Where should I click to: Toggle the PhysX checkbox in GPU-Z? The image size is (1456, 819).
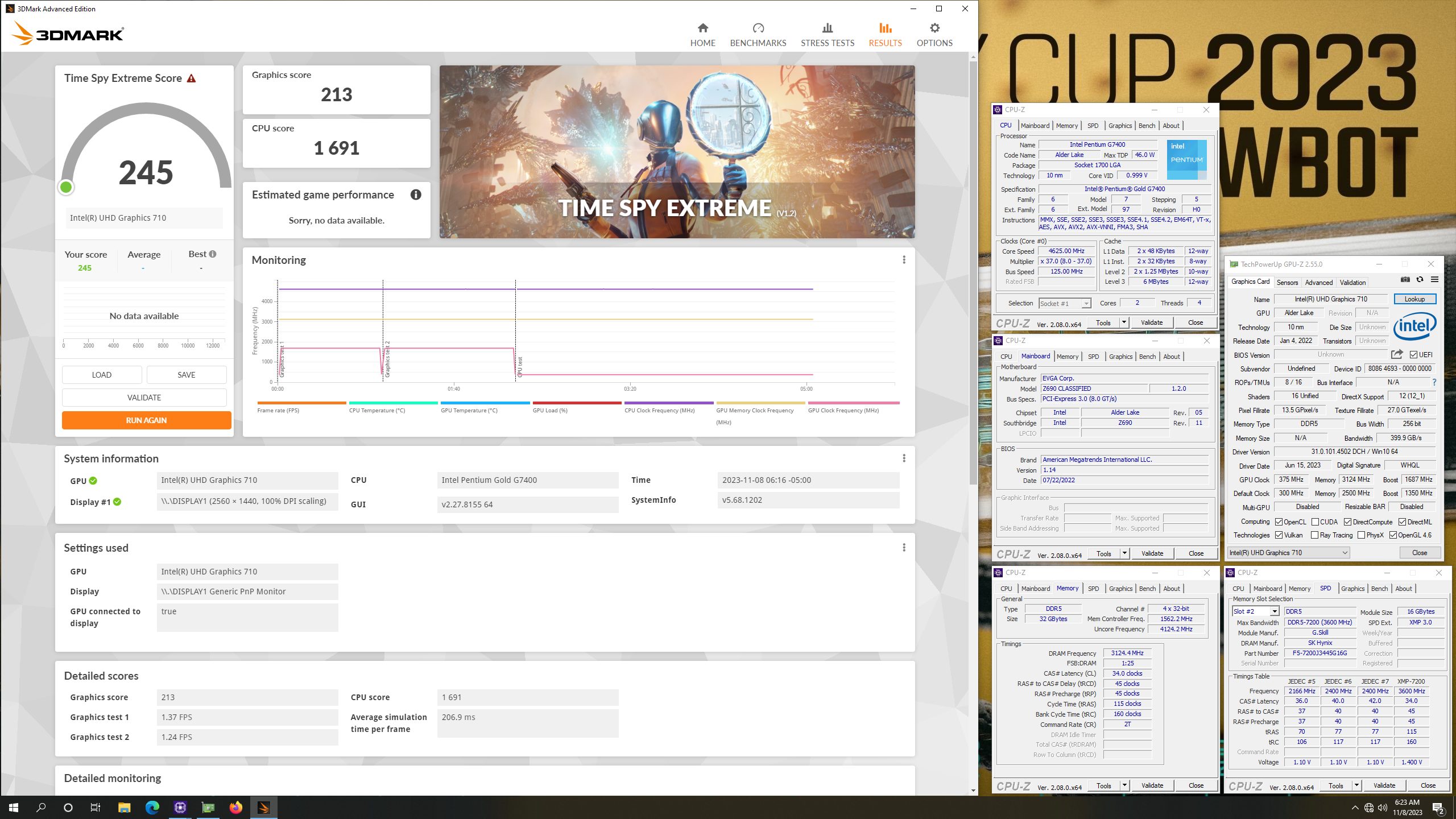pyautogui.click(x=1361, y=535)
